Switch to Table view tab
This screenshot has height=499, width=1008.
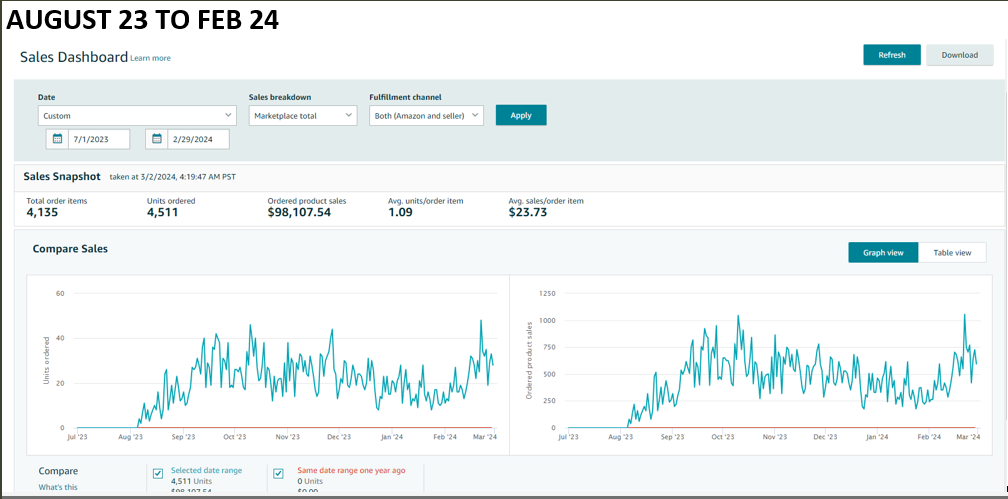pos(952,253)
